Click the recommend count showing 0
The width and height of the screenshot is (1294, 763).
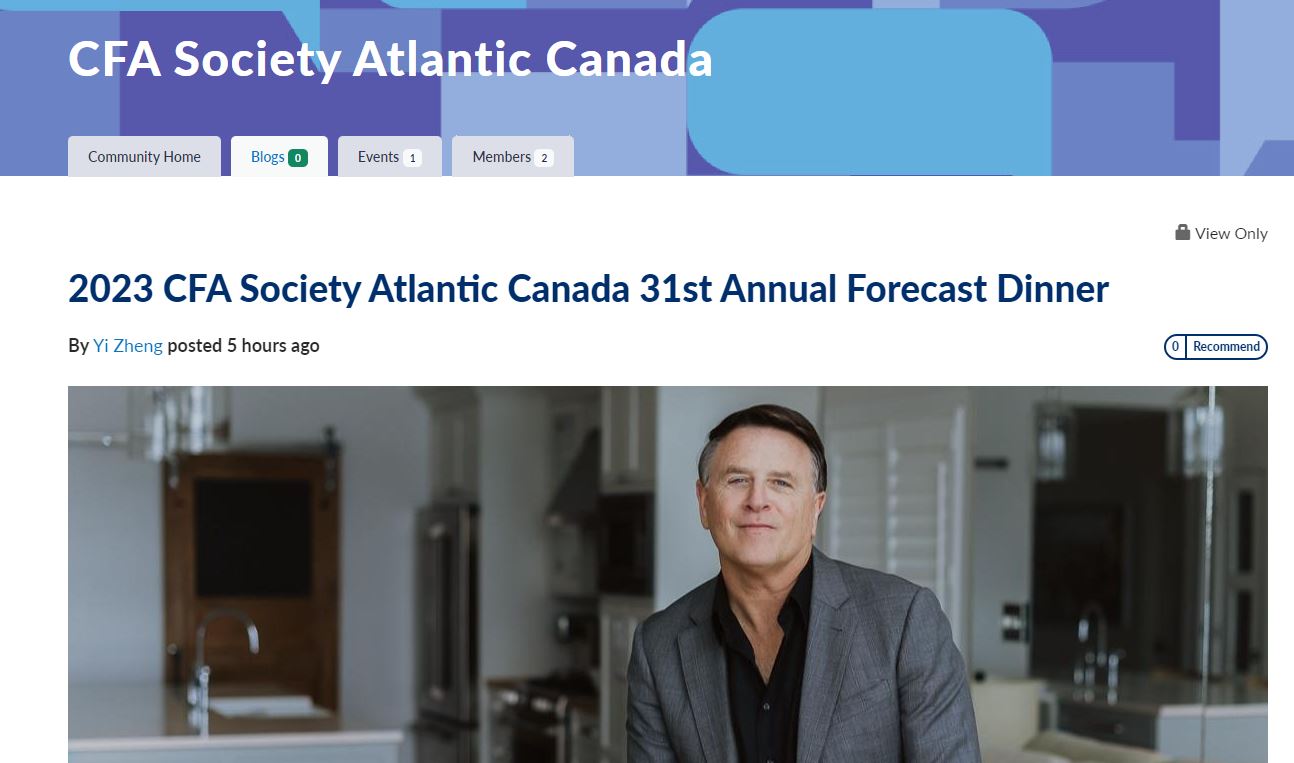1175,347
